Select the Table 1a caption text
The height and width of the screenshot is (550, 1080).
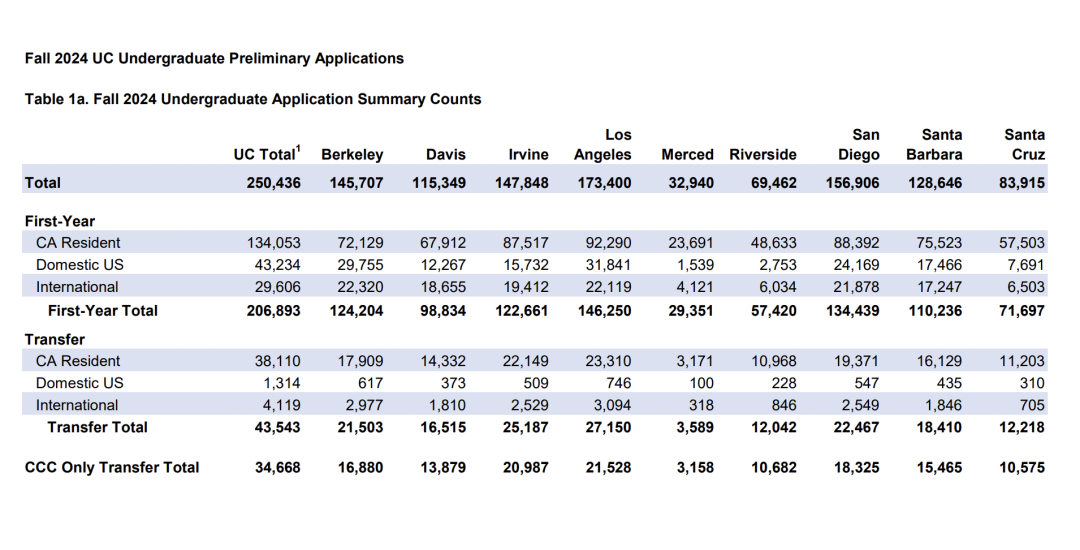coord(253,99)
